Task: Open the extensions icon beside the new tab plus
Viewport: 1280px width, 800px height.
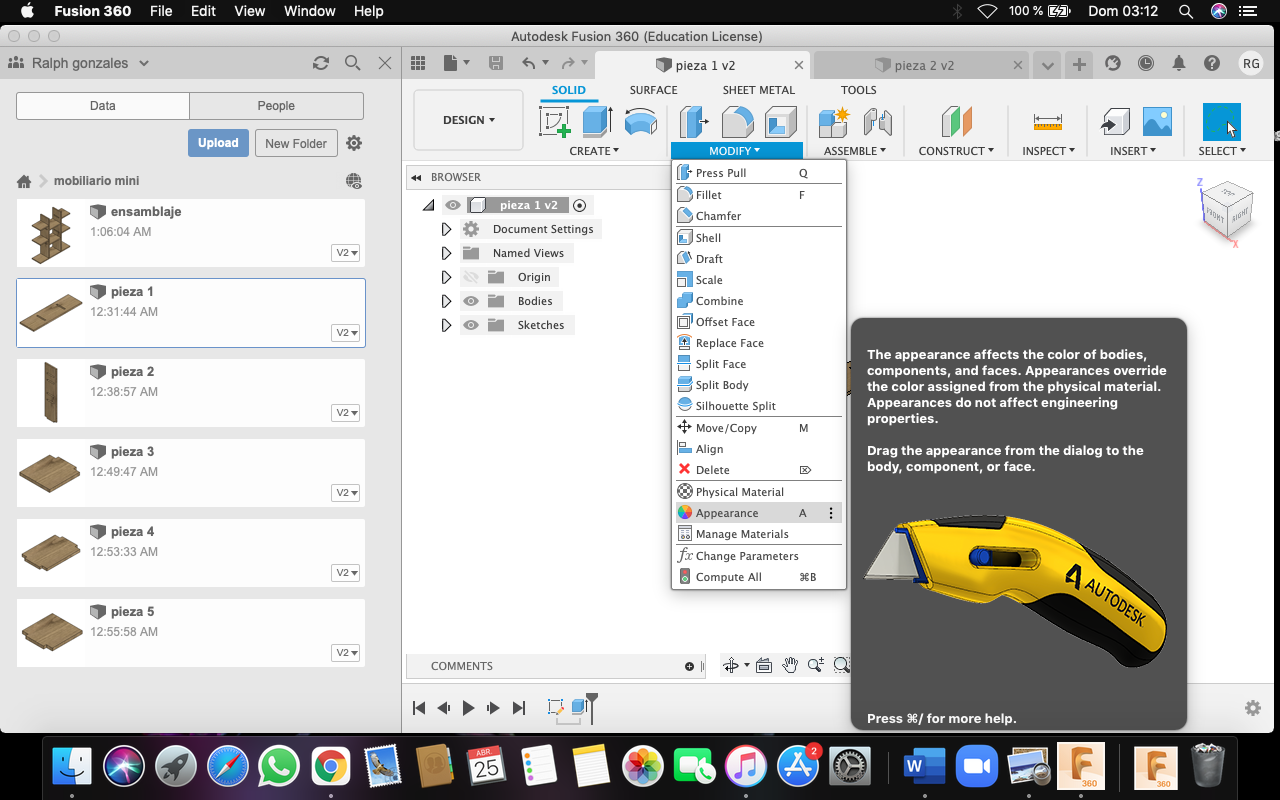Action: (x=1113, y=63)
